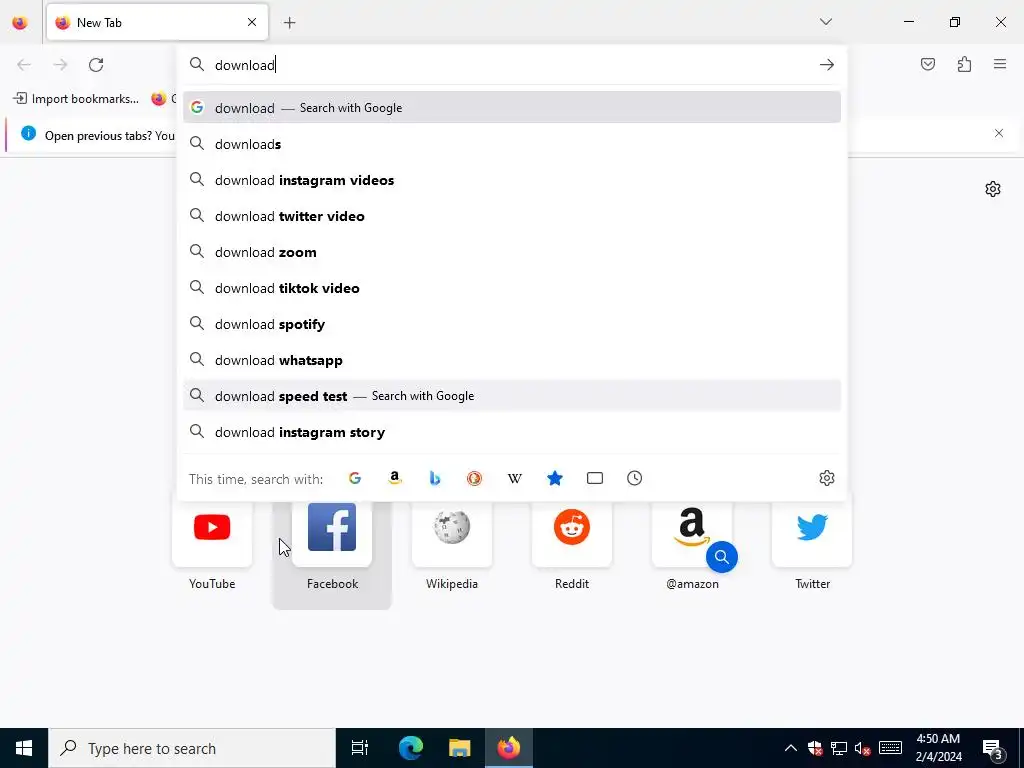Click the Windows taskbar search box
This screenshot has height=768, width=1024.
[192, 748]
